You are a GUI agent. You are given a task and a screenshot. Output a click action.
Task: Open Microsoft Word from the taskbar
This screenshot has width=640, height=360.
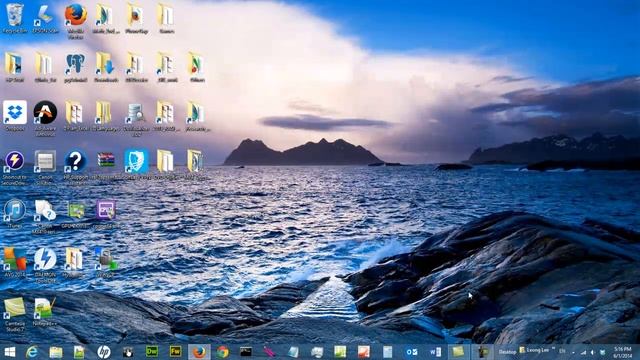click(x=435, y=352)
